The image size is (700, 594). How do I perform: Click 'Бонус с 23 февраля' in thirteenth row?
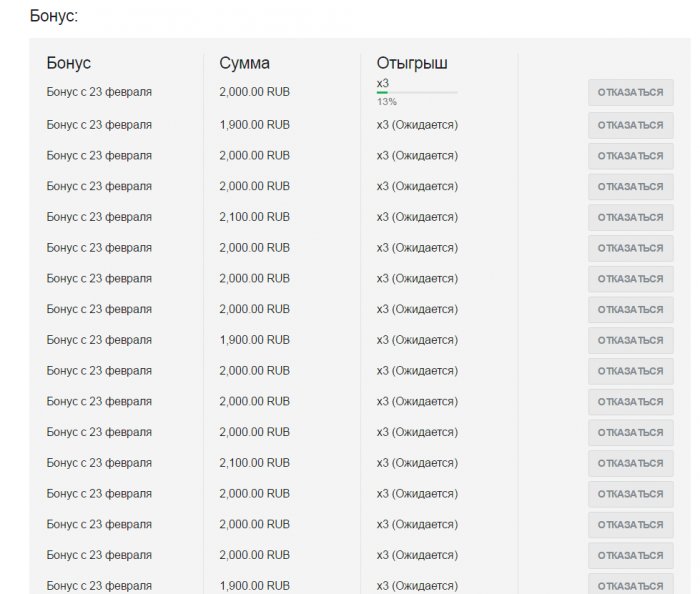[x=99, y=463]
